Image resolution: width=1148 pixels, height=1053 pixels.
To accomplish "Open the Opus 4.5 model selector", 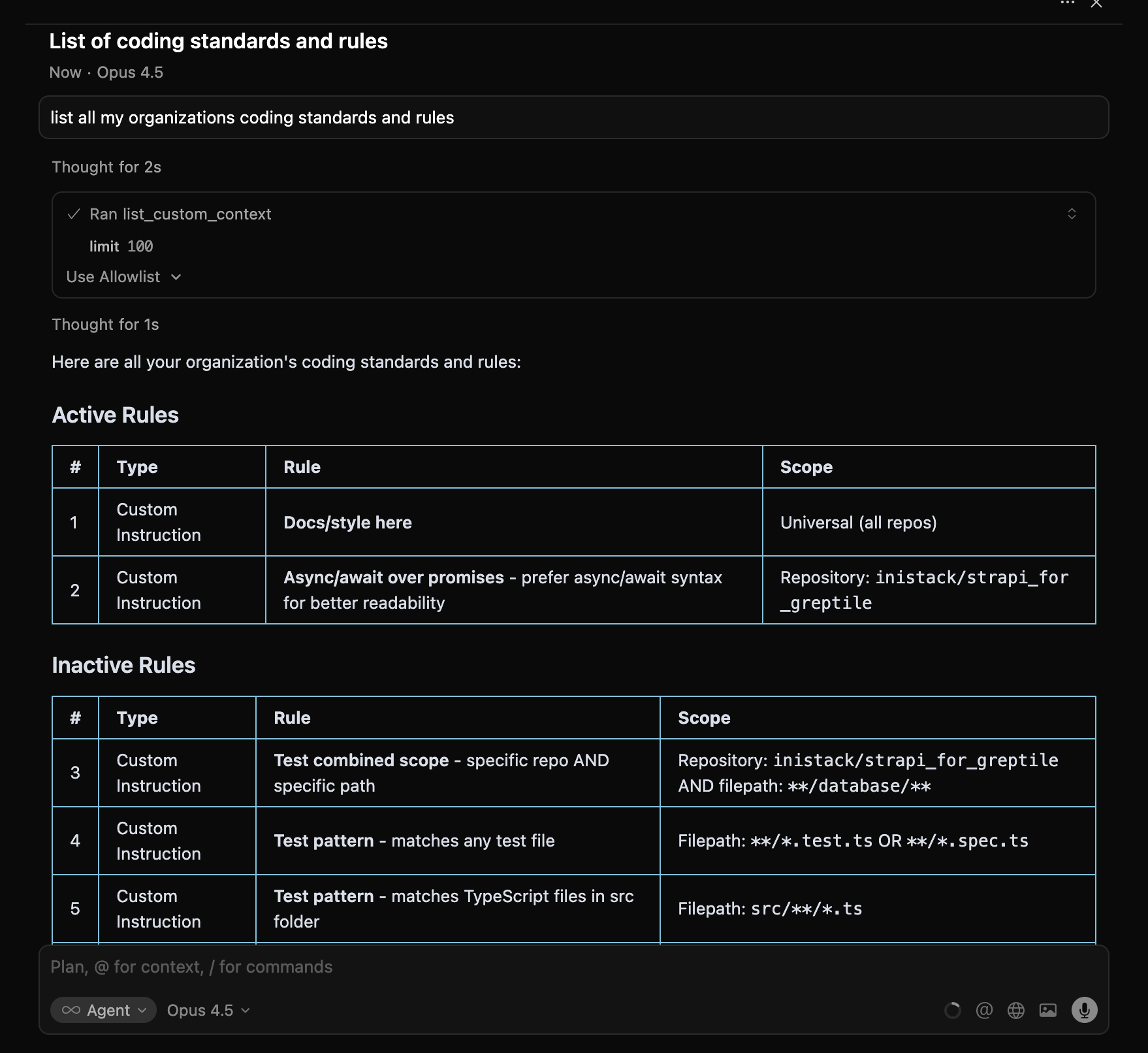I will coord(207,1010).
